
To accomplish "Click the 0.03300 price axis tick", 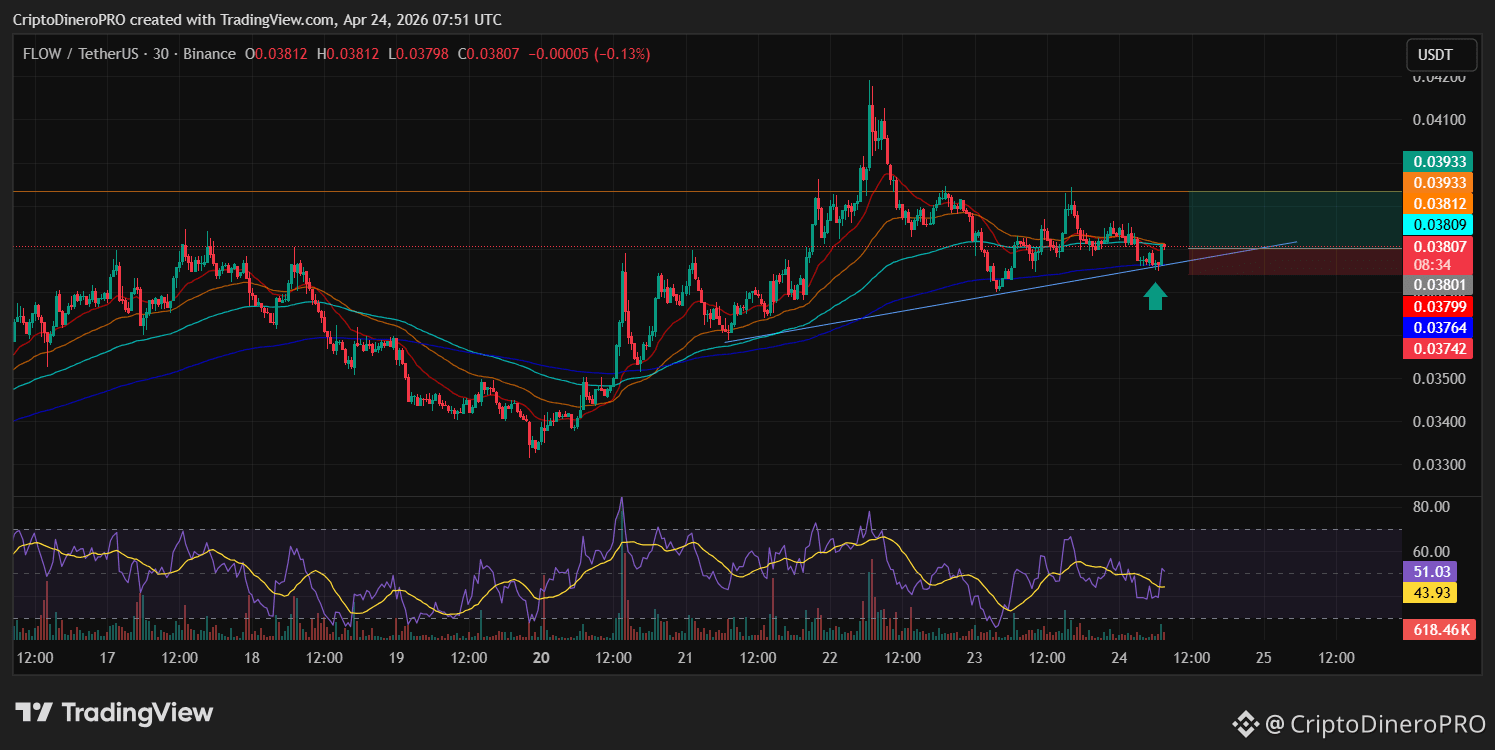I will (1439, 465).
